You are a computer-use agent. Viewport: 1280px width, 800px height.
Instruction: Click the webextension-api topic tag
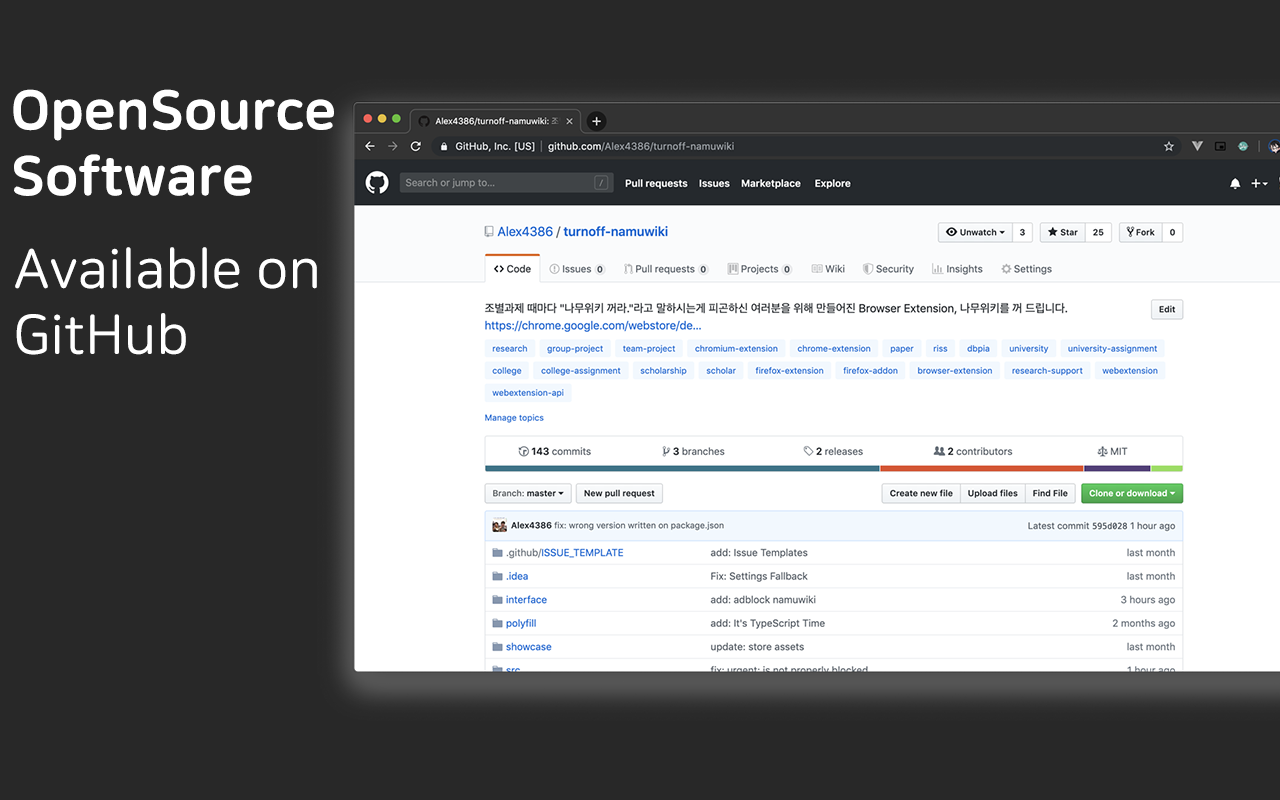(528, 393)
